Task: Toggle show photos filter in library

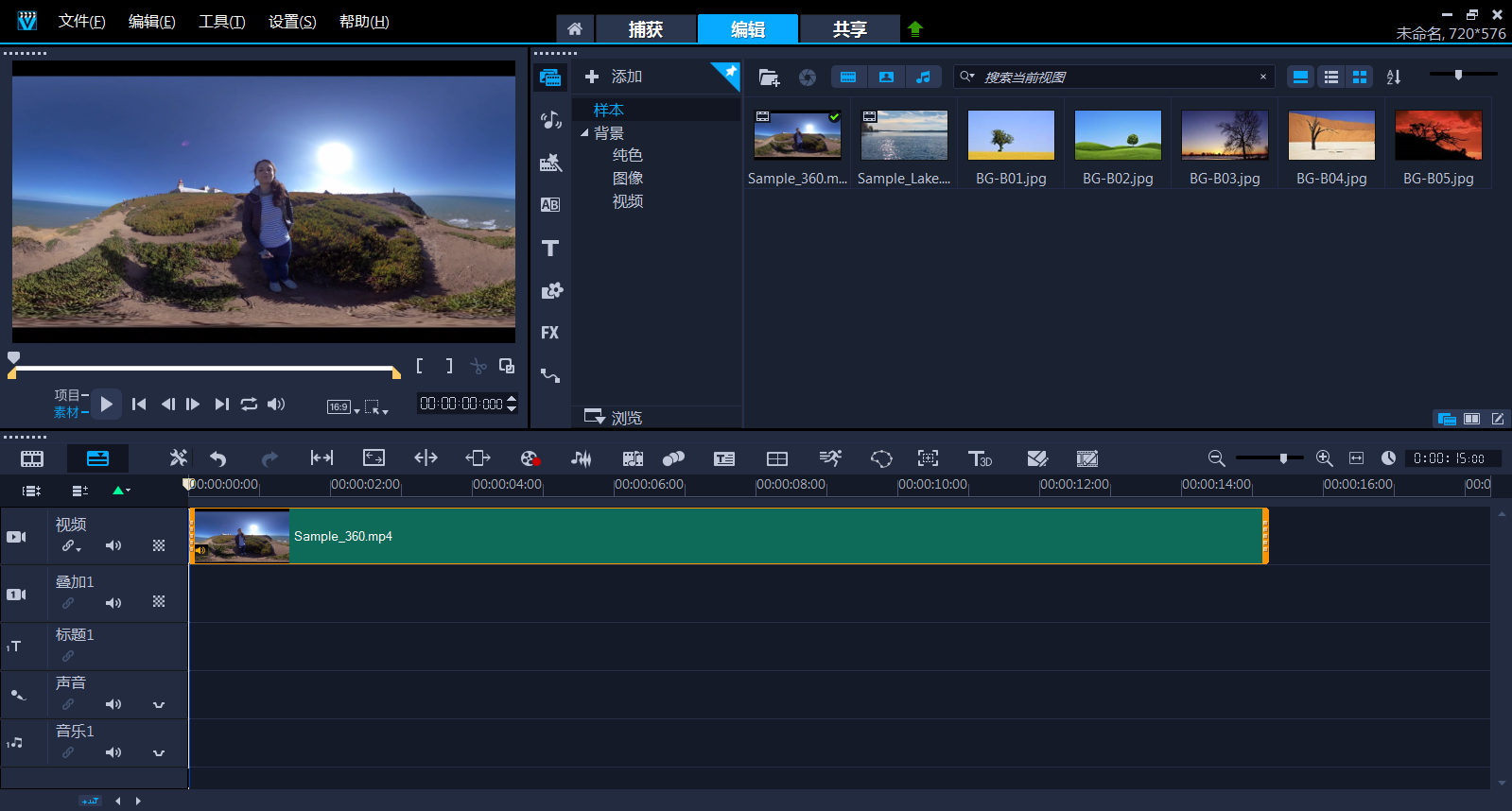Action: click(886, 78)
